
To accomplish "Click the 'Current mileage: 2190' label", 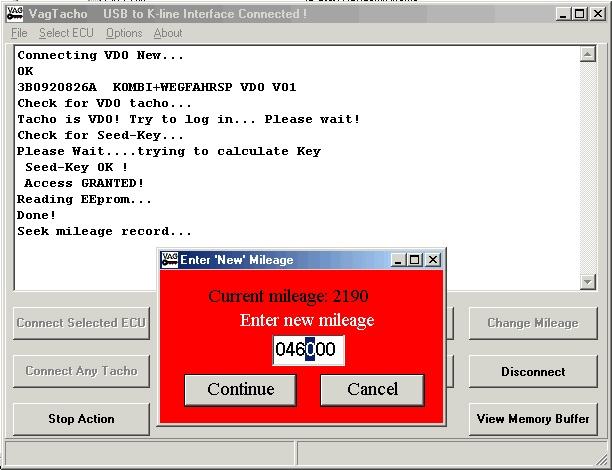I will pos(288,296).
